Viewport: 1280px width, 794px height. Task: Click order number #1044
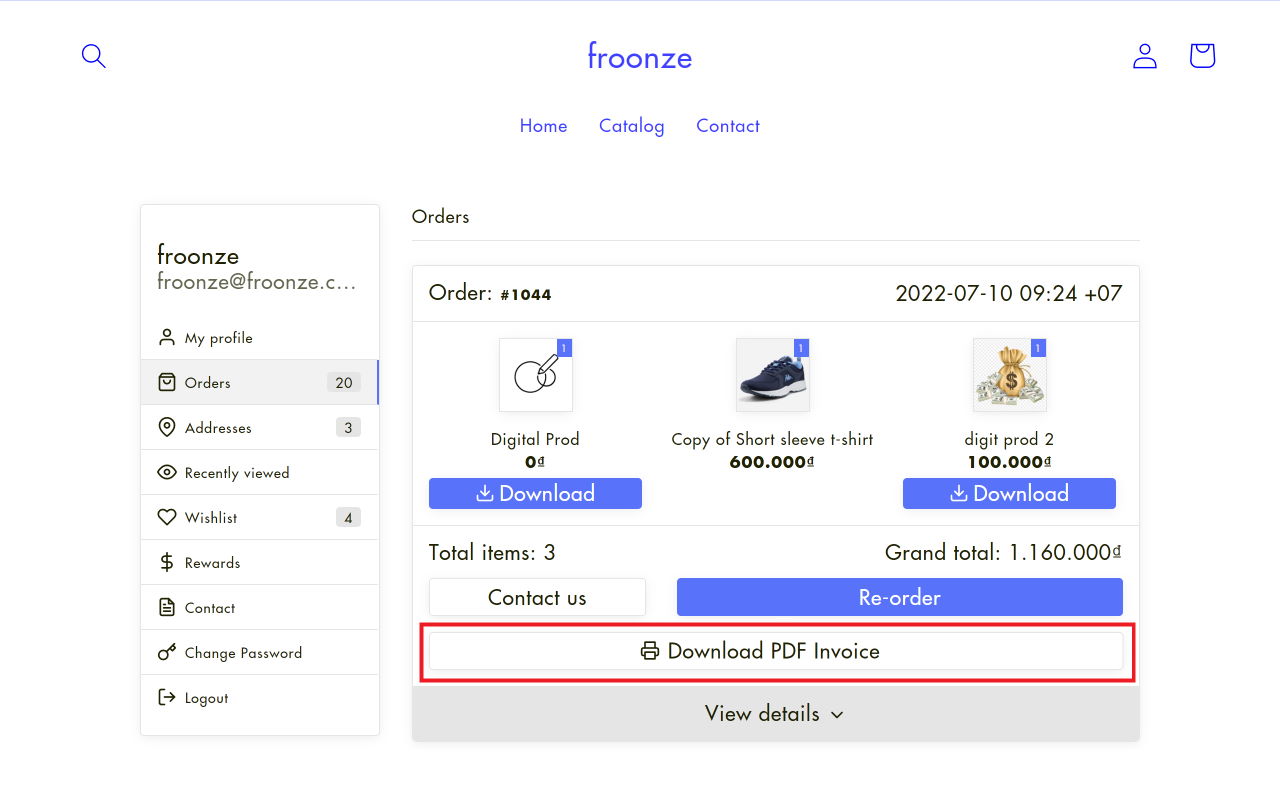pos(526,294)
